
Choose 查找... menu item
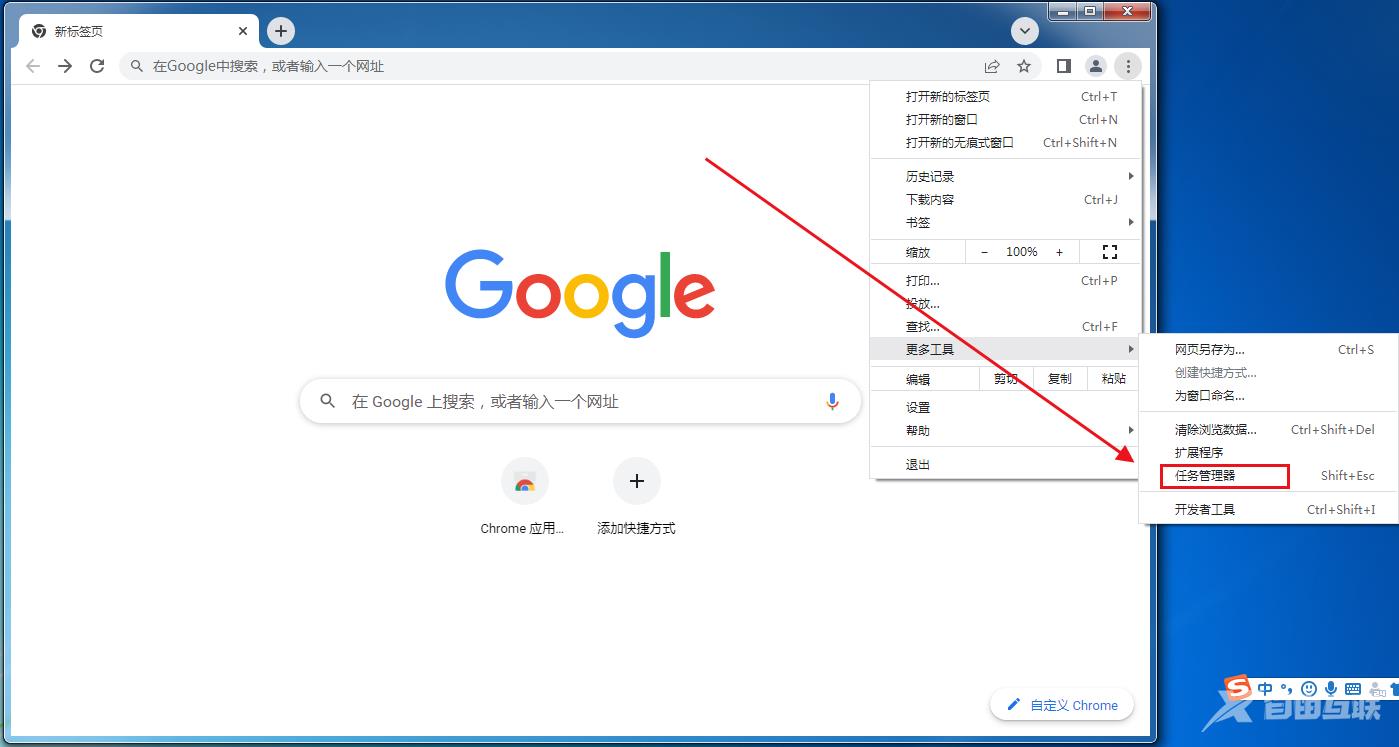[x=1004, y=326]
